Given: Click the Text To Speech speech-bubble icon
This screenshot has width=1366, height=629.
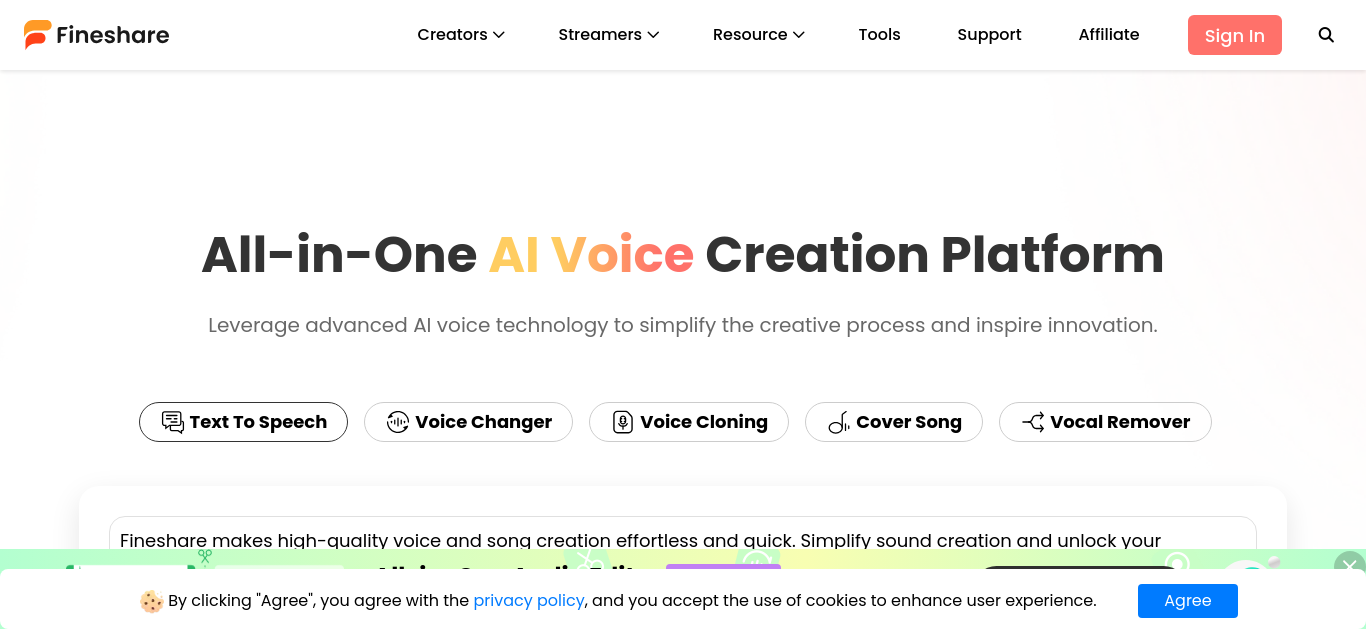Looking at the screenshot, I should 173,422.
